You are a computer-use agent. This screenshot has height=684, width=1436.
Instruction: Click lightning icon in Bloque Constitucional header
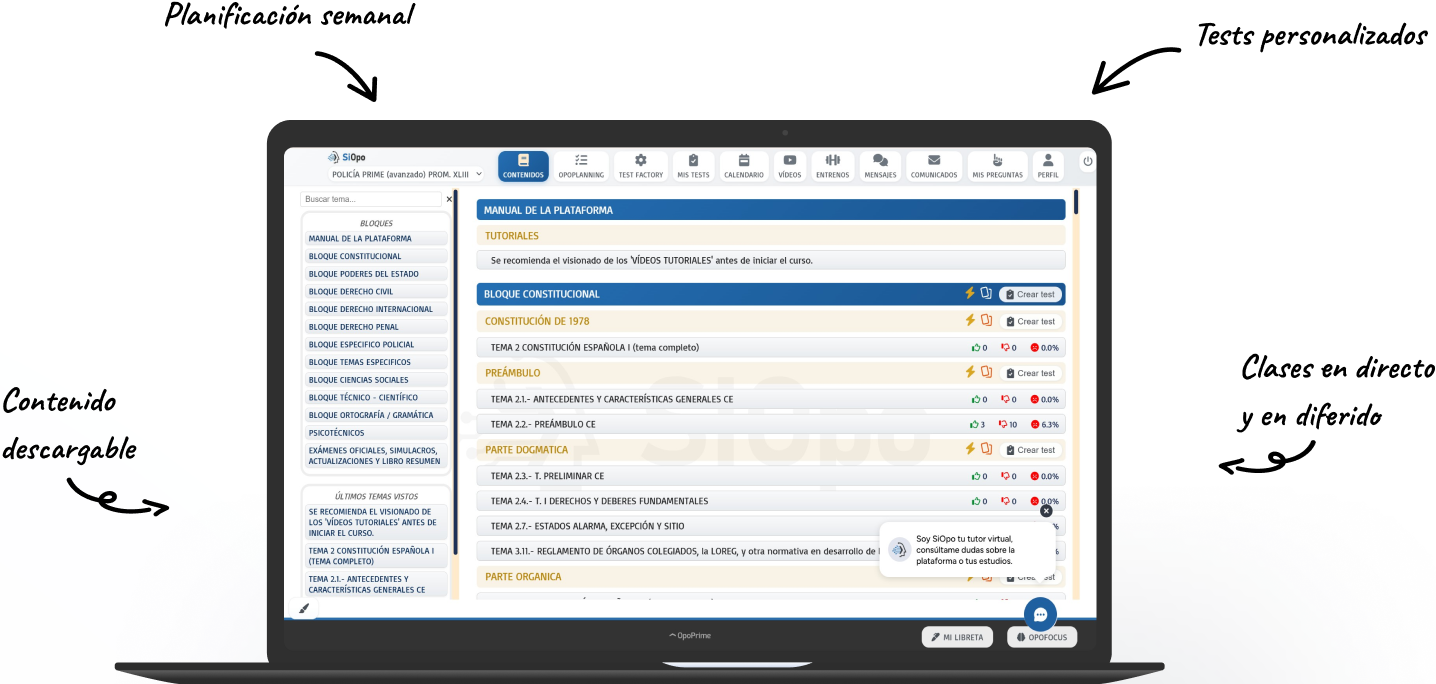pyautogui.click(x=969, y=294)
